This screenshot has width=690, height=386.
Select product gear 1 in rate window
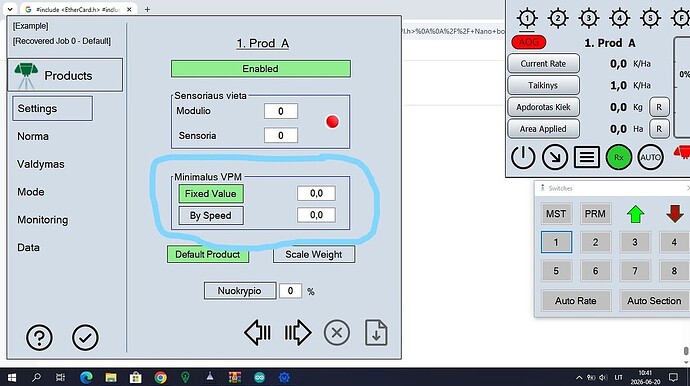tap(527, 18)
